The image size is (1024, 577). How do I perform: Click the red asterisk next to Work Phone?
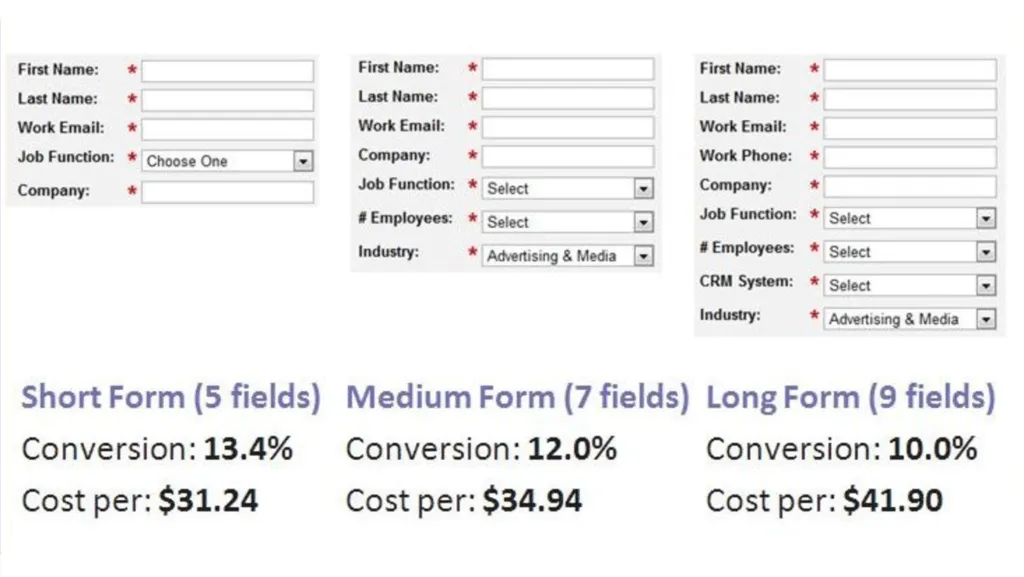817,156
